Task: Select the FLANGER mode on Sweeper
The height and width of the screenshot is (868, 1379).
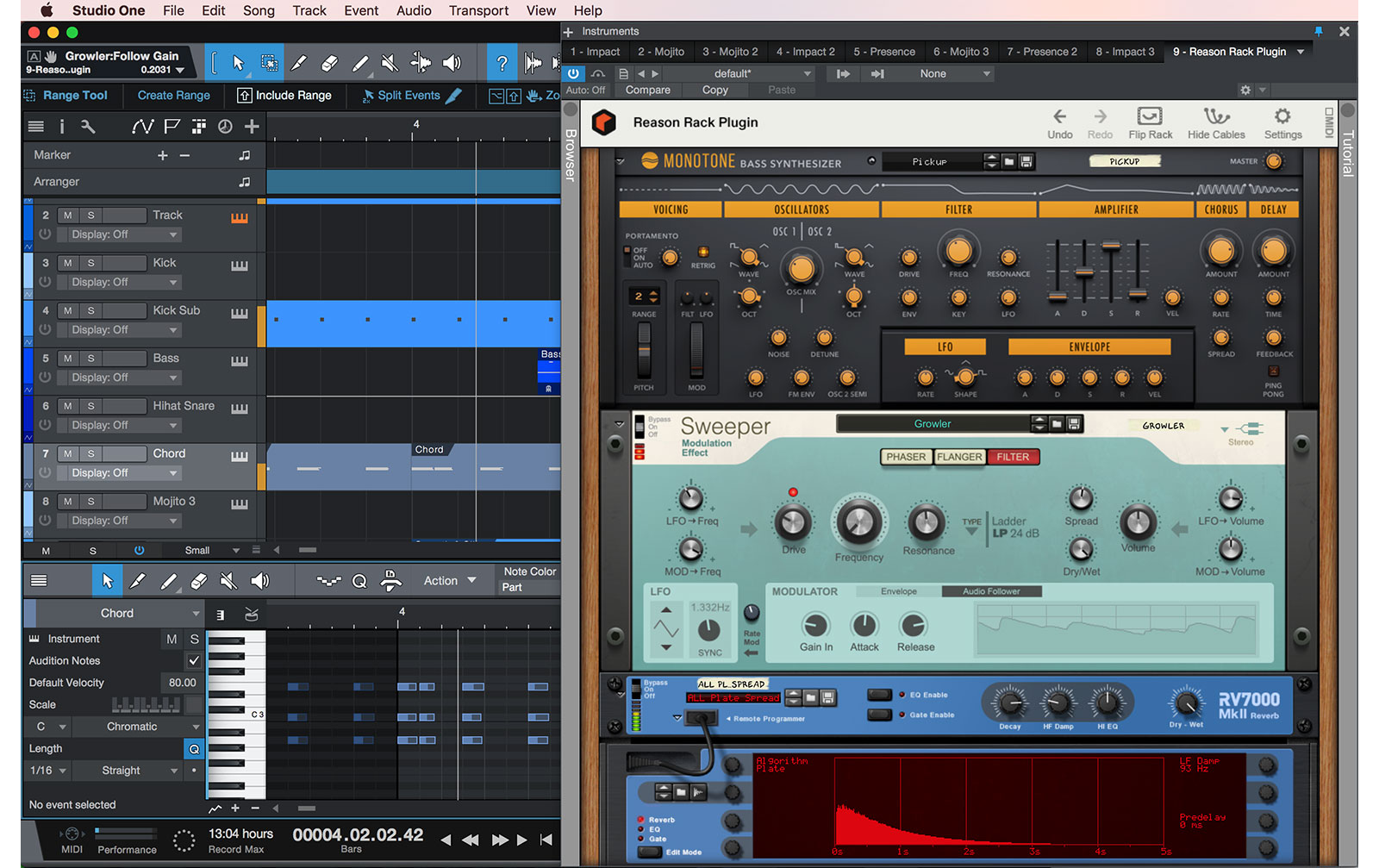Action: (x=960, y=457)
